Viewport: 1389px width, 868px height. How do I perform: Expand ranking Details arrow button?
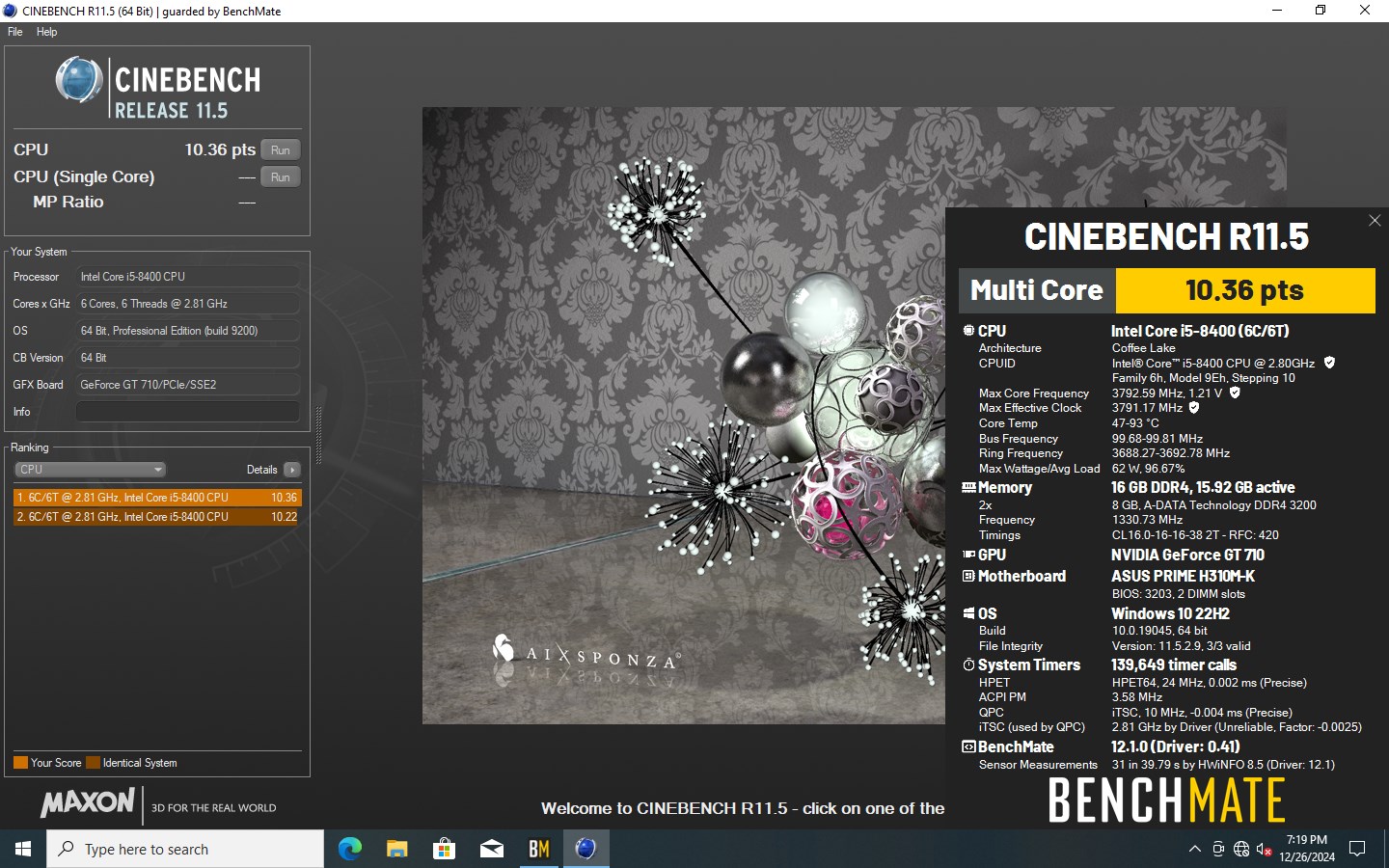pyautogui.click(x=292, y=470)
